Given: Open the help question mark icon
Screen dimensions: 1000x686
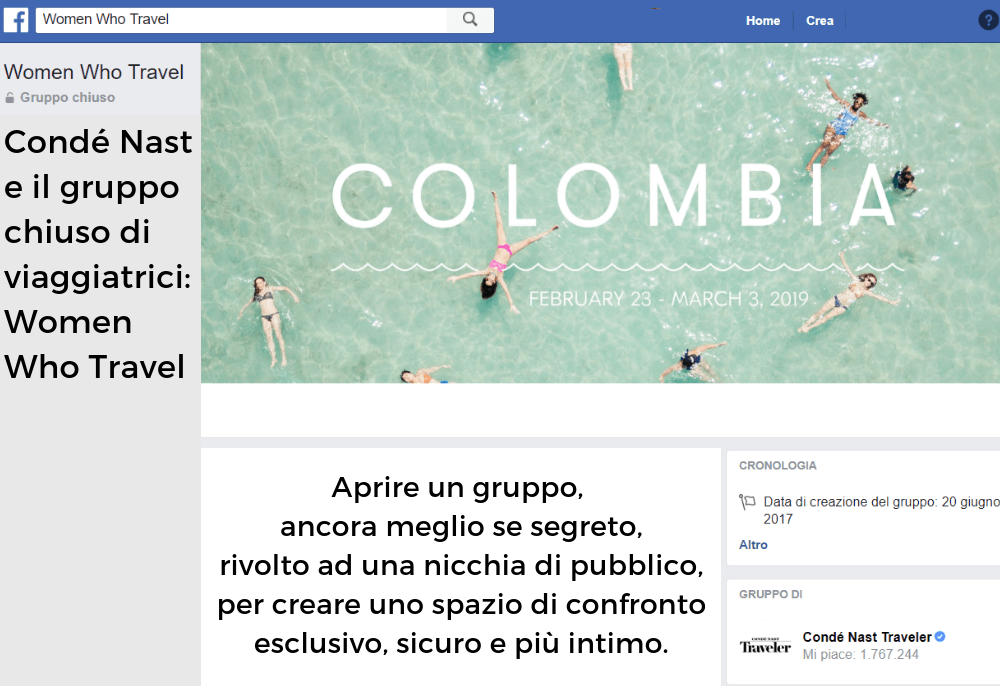Looking at the screenshot, I should click(x=987, y=20).
